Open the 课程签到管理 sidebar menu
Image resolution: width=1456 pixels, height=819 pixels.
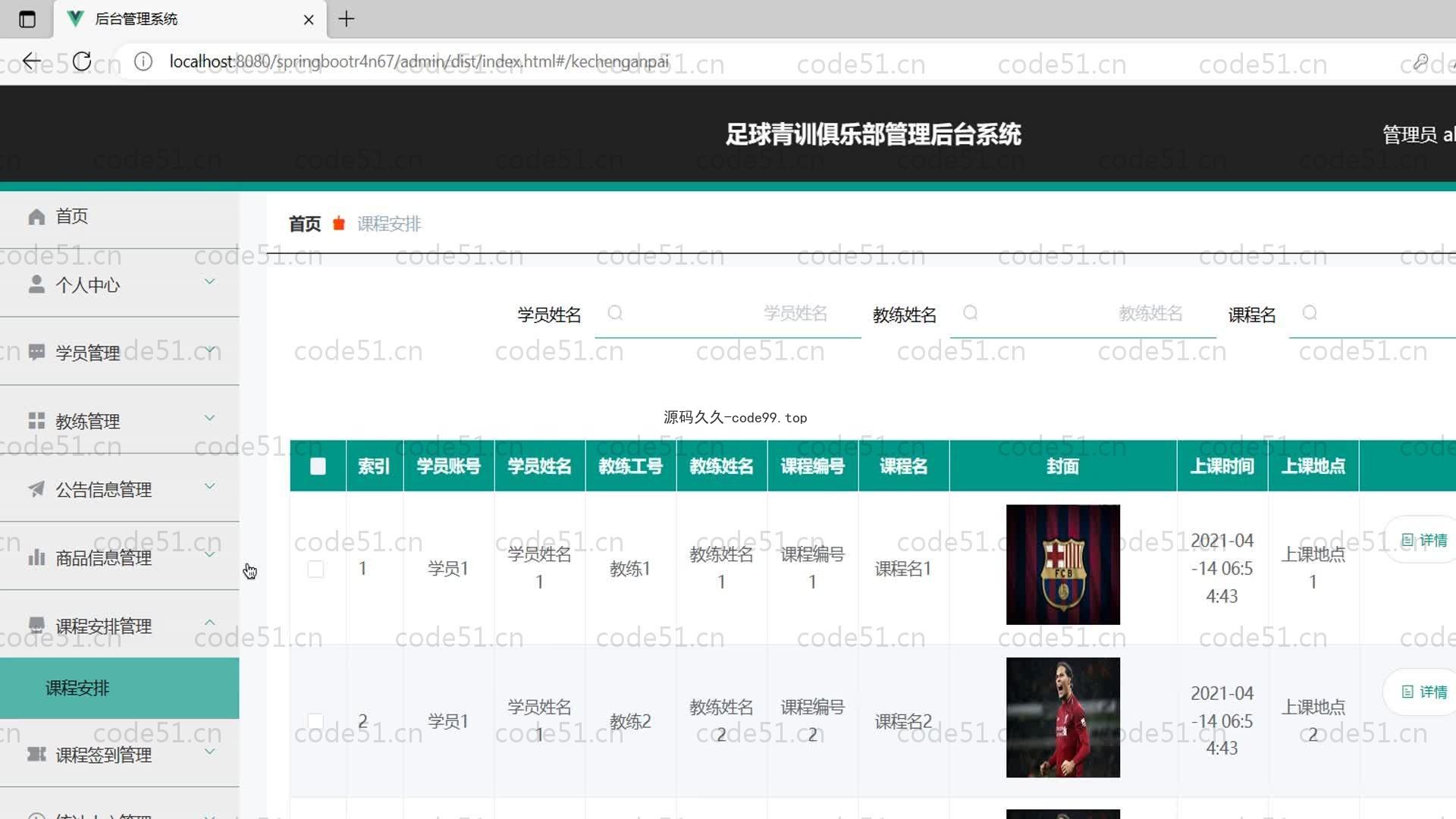pos(120,755)
